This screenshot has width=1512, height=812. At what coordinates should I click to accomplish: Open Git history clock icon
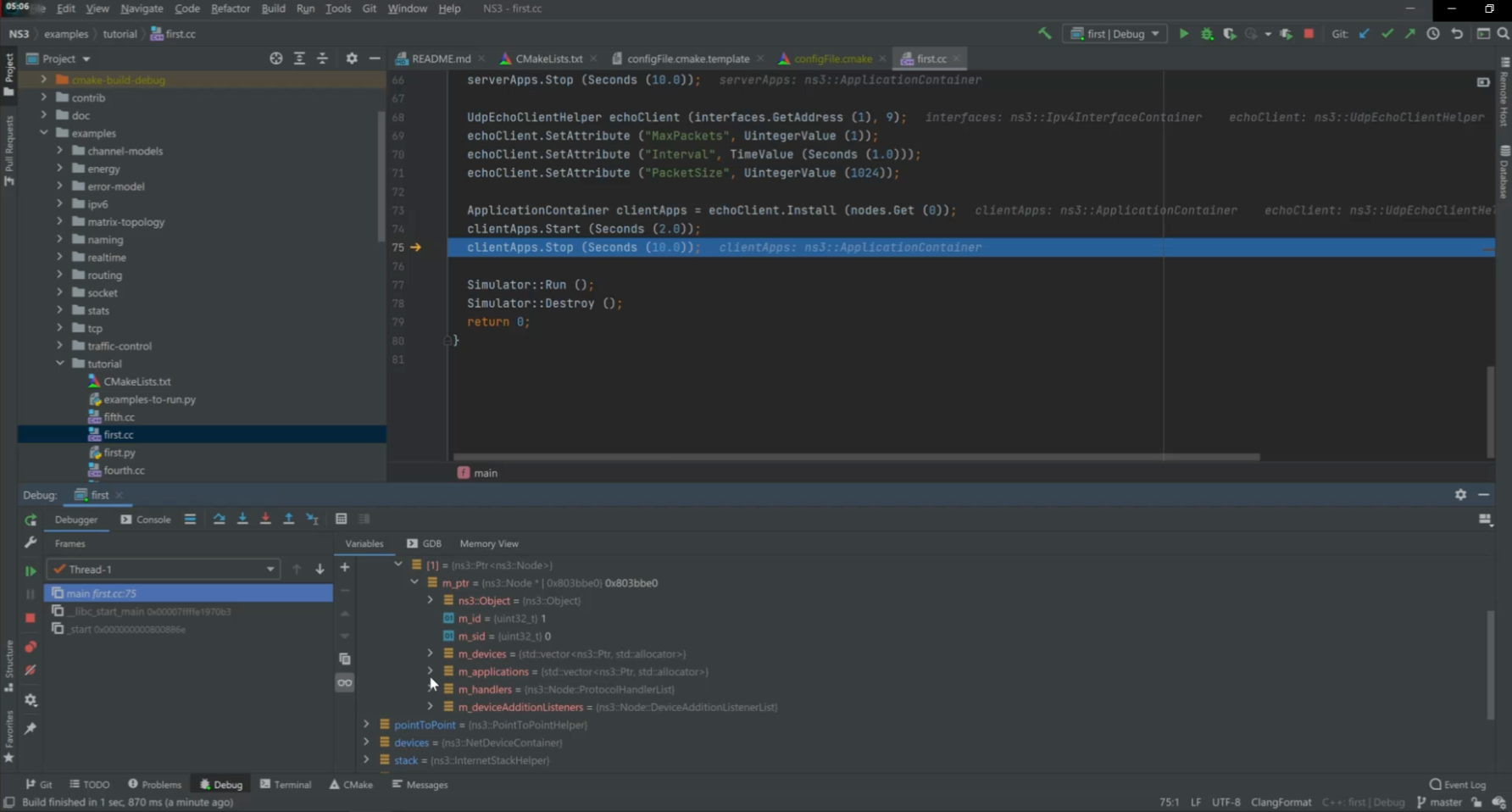[1433, 34]
